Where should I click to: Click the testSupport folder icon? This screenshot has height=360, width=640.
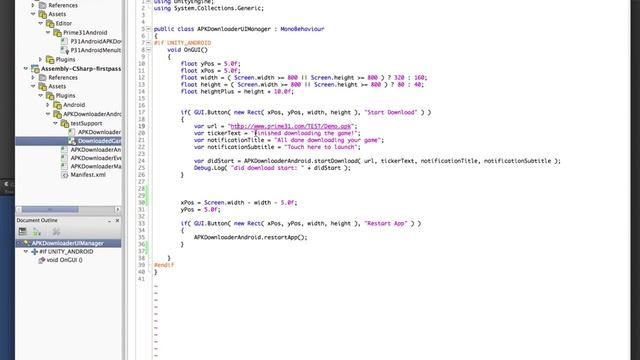pos(65,123)
